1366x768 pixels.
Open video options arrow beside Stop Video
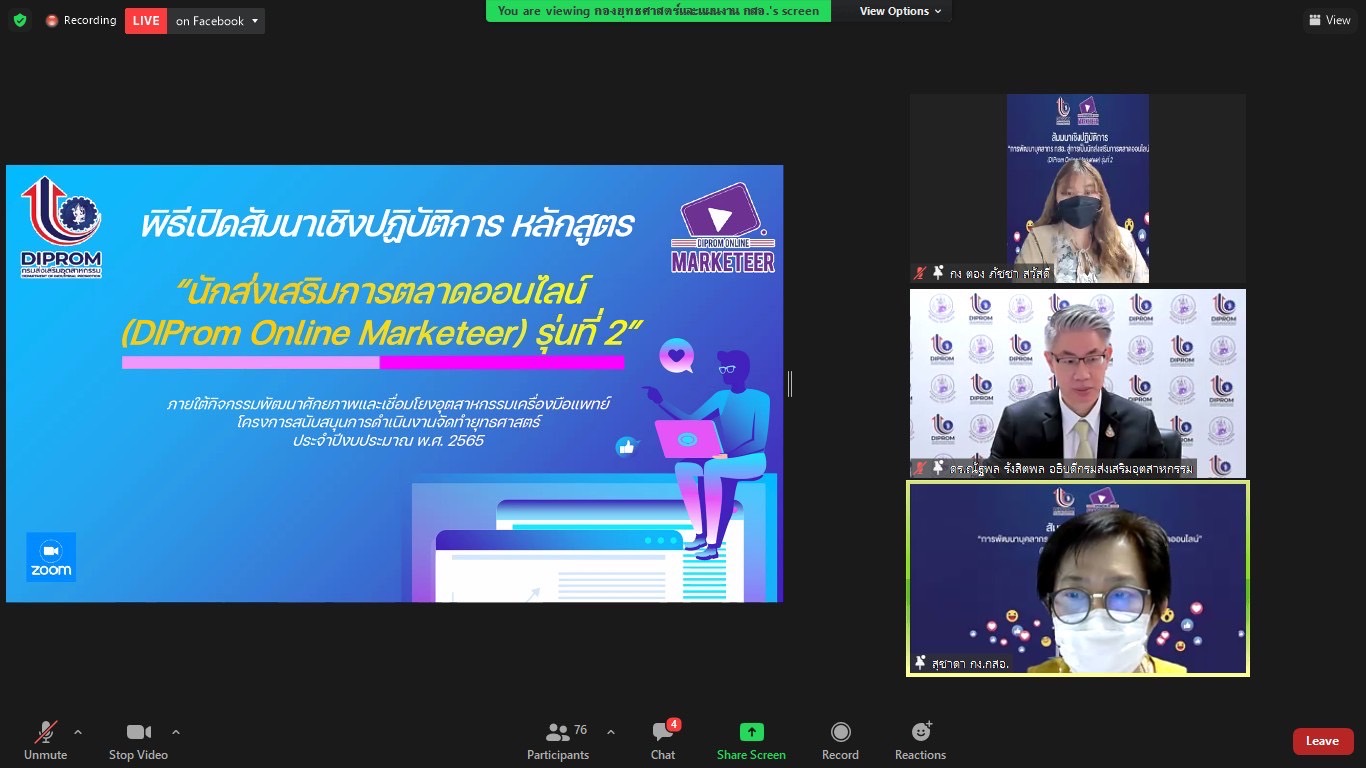176,732
